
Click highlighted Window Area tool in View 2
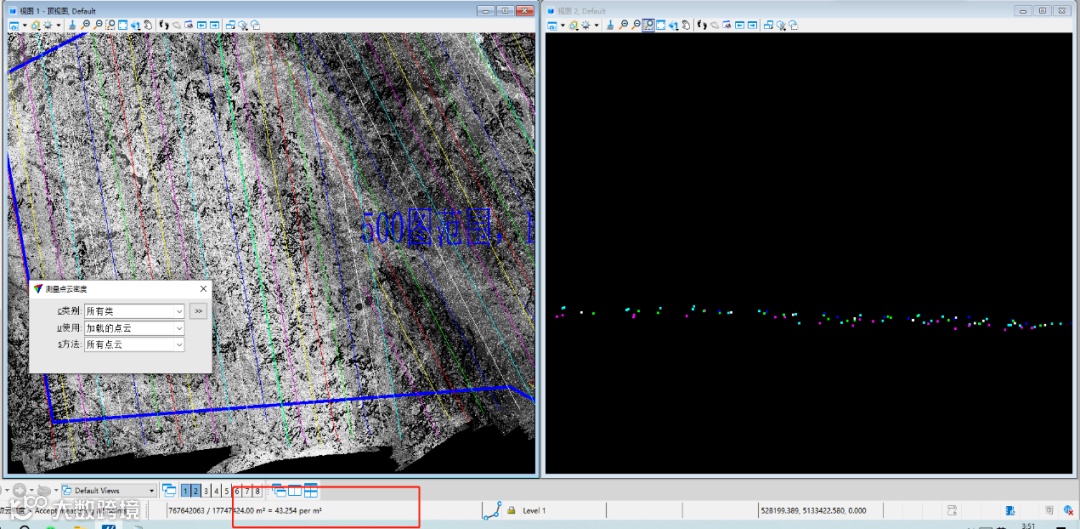point(648,25)
